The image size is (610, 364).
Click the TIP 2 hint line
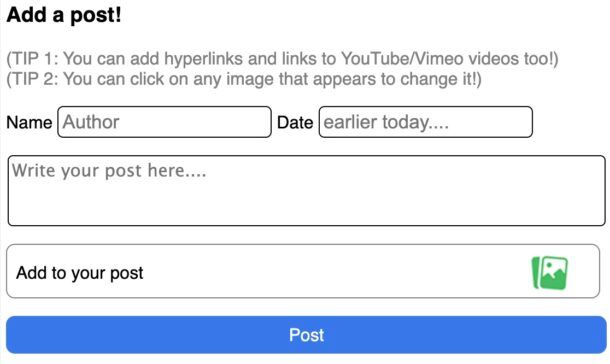click(244, 79)
